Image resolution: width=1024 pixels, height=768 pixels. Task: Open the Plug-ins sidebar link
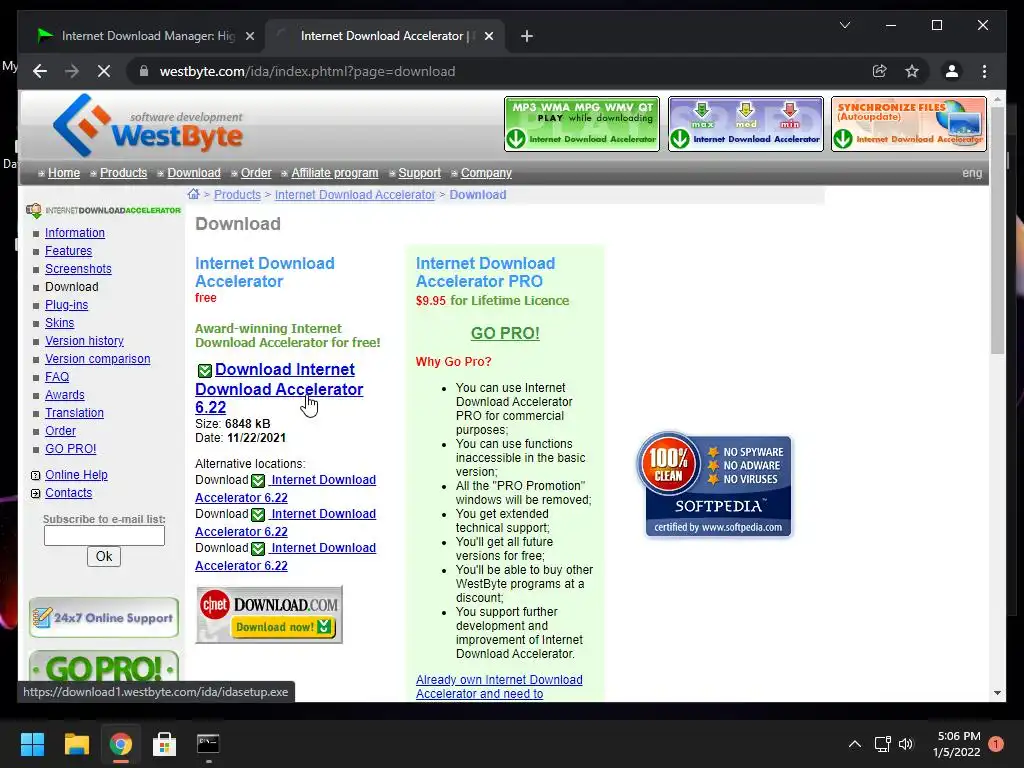coord(66,304)
